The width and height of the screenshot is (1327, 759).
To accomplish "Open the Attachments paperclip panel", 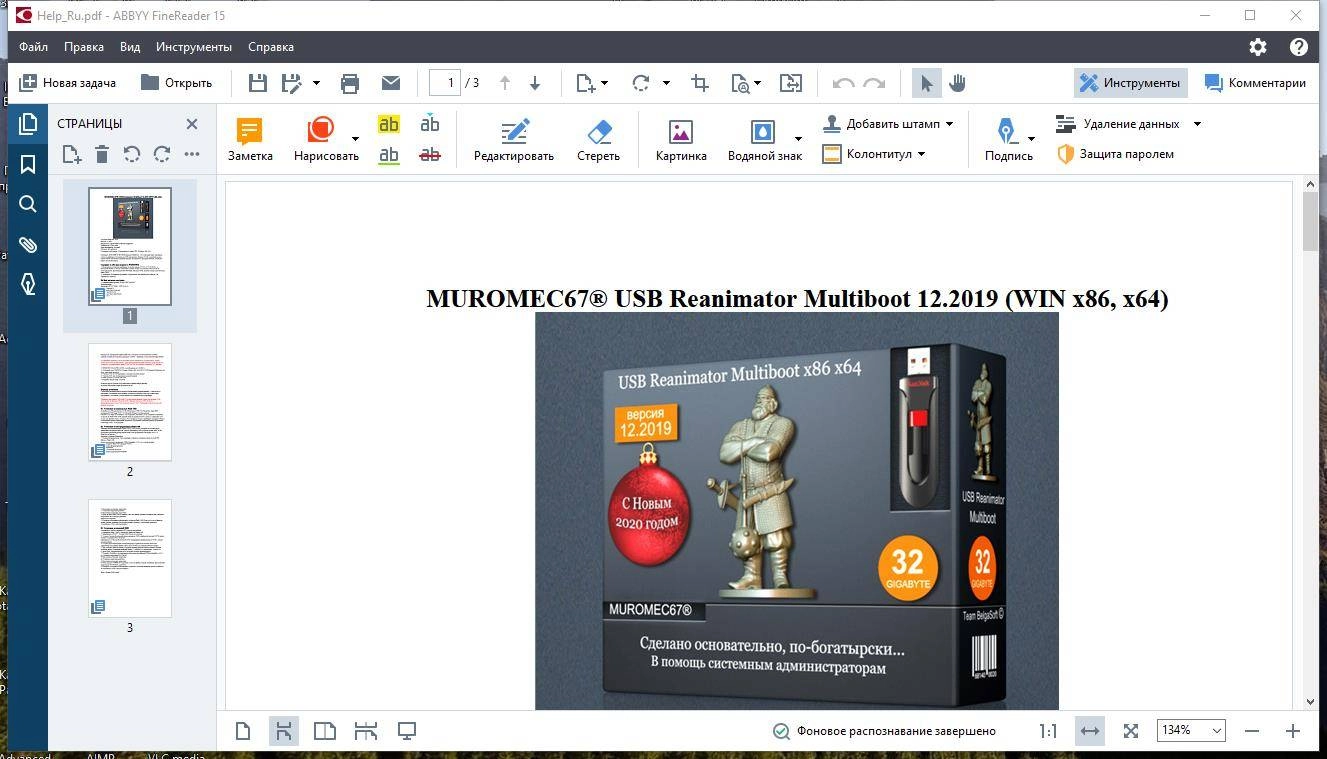I will 28,245.
